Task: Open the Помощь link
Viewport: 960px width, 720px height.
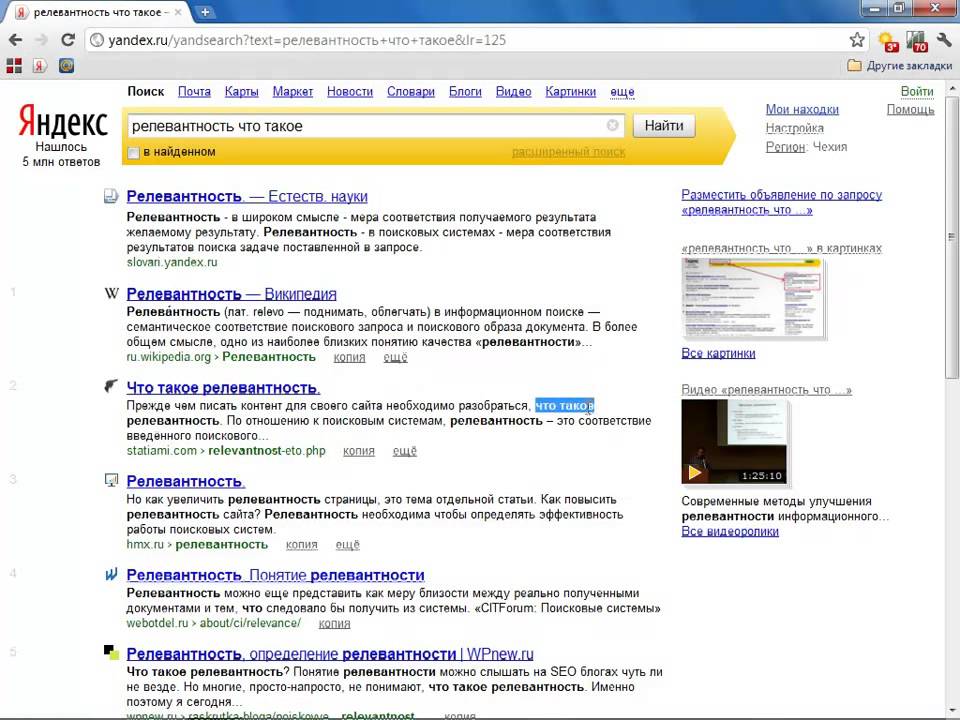Action: coord(910,110)
